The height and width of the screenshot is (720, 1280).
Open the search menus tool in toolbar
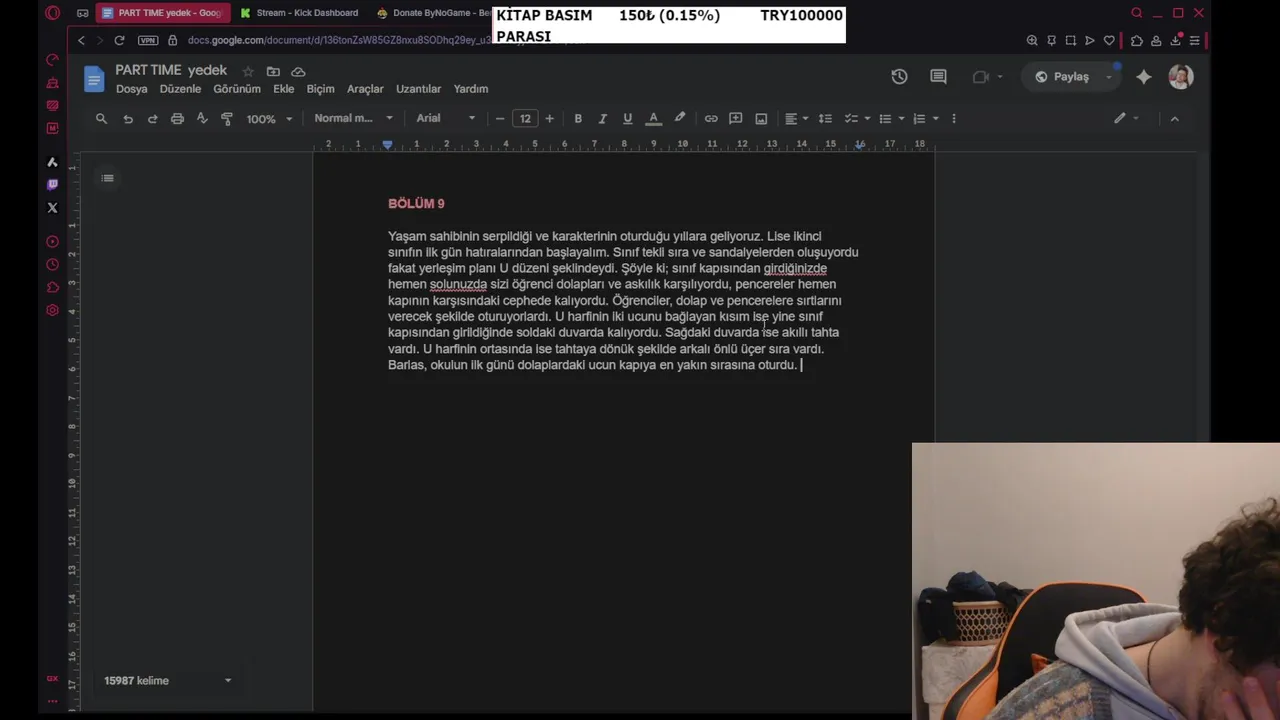(x=101, y=118)
